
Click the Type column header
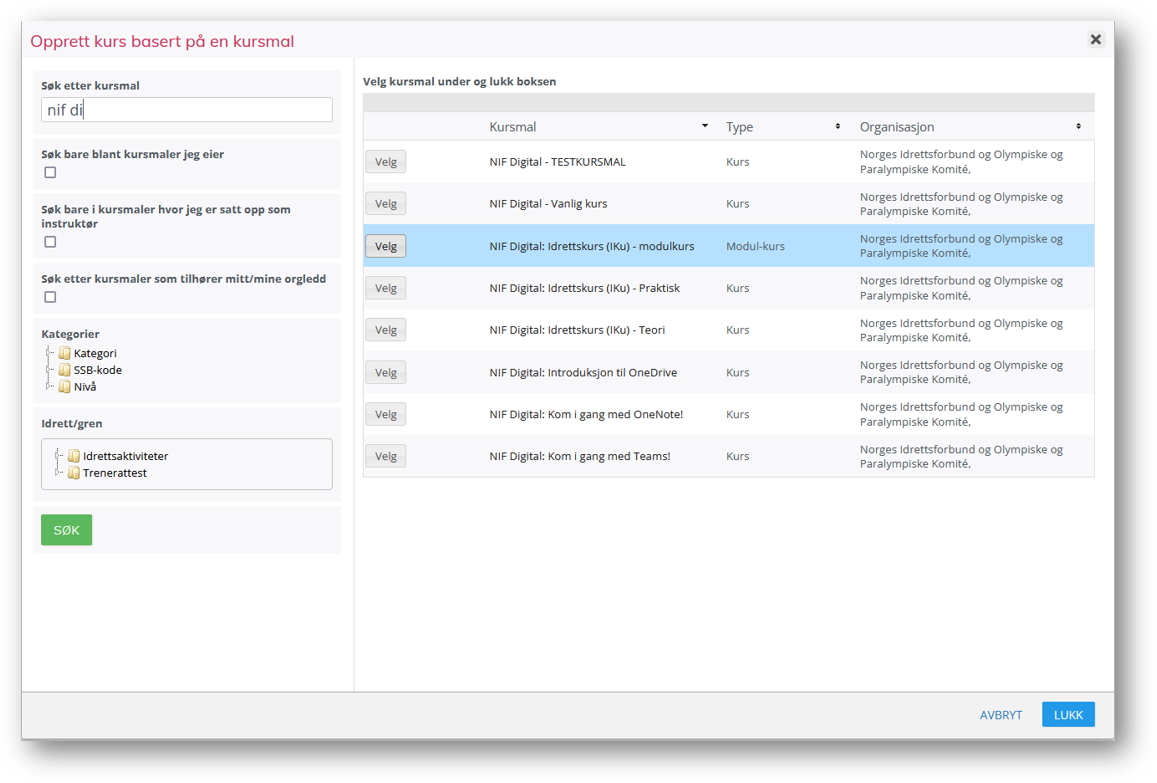[739, 127]
